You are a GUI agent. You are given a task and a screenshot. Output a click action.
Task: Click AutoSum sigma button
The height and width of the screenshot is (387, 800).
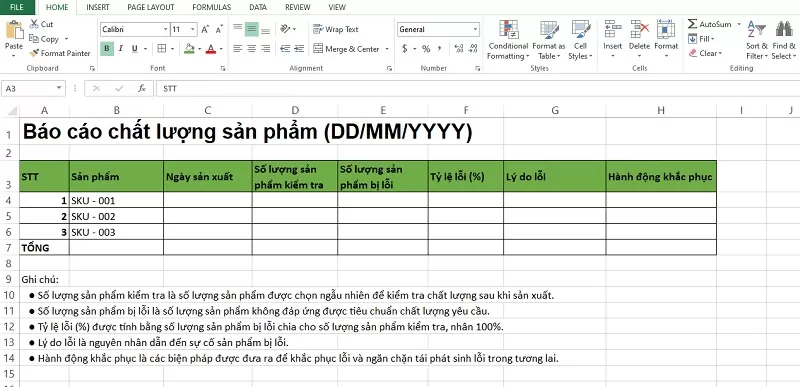[710, 24]
